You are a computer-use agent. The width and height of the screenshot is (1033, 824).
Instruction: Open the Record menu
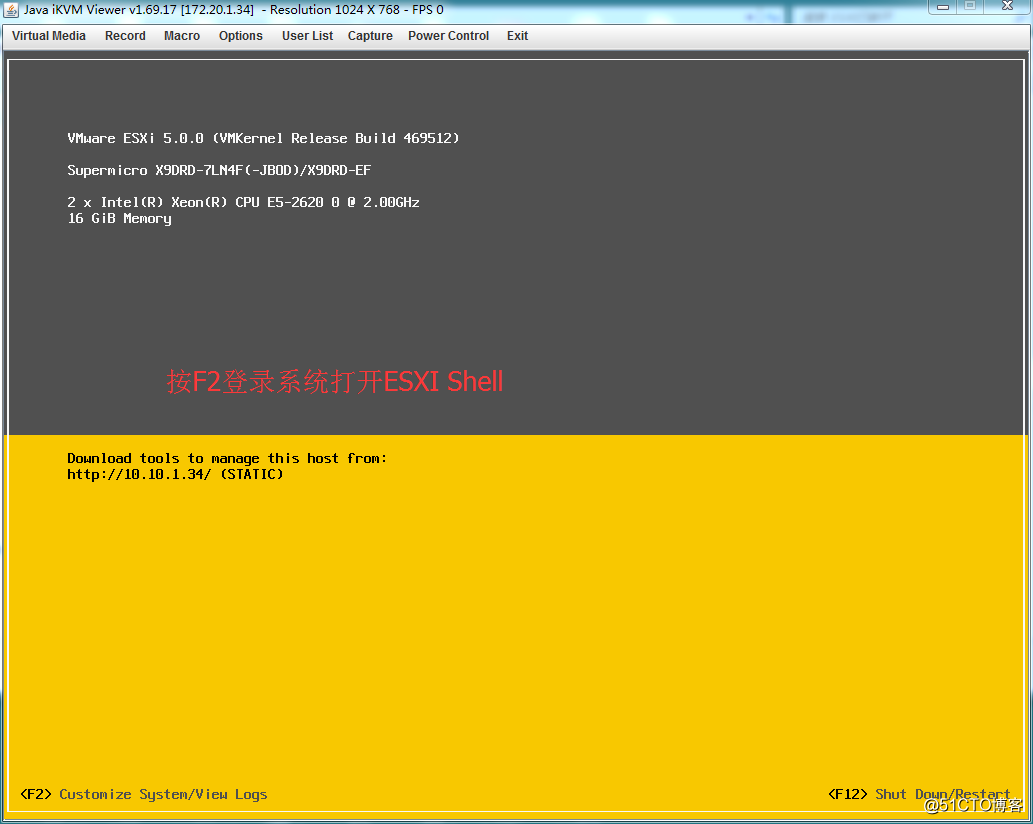click(125, 36)
